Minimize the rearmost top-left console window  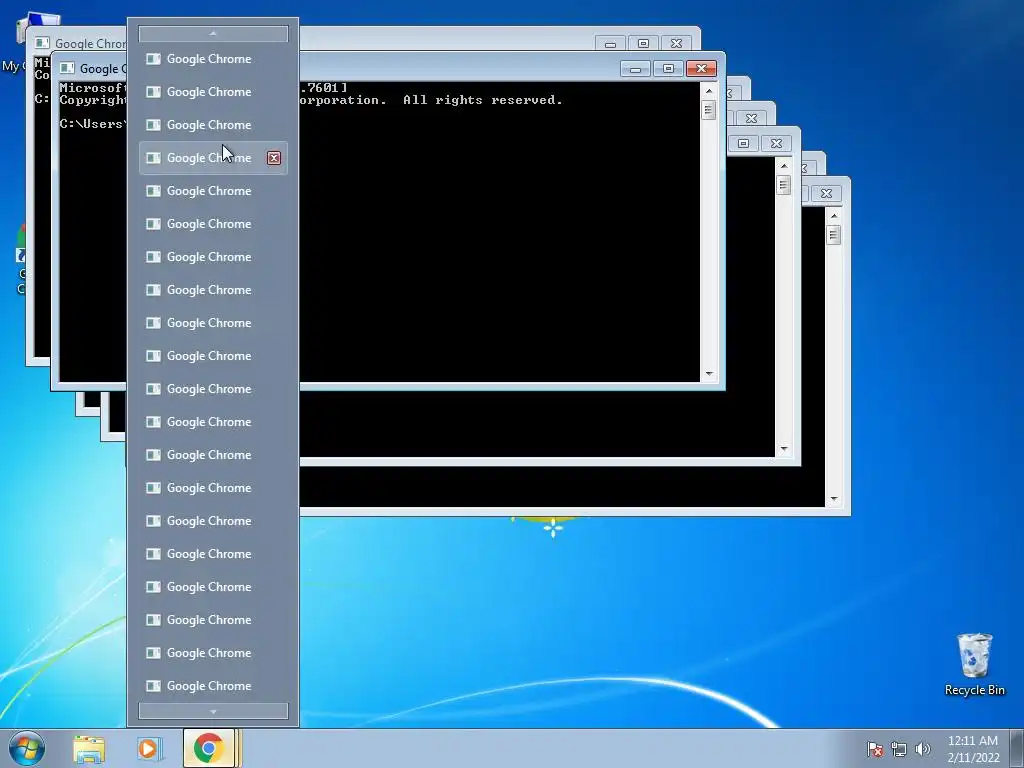click(610, 44)
